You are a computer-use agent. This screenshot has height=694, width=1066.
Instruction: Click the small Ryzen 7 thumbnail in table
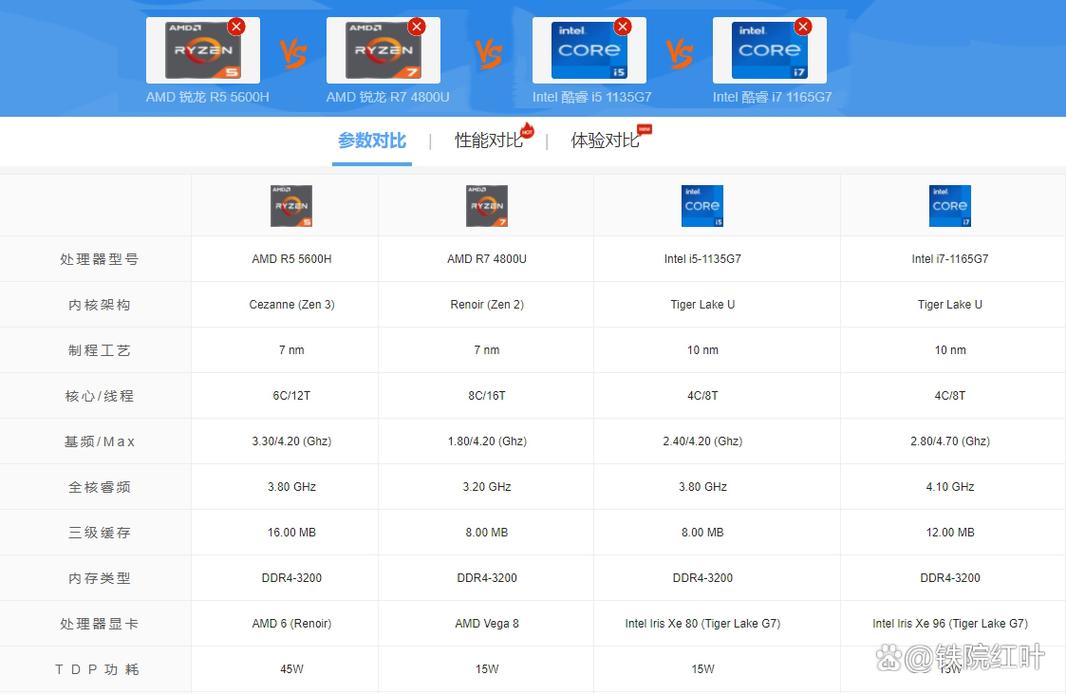pos(487,206)
